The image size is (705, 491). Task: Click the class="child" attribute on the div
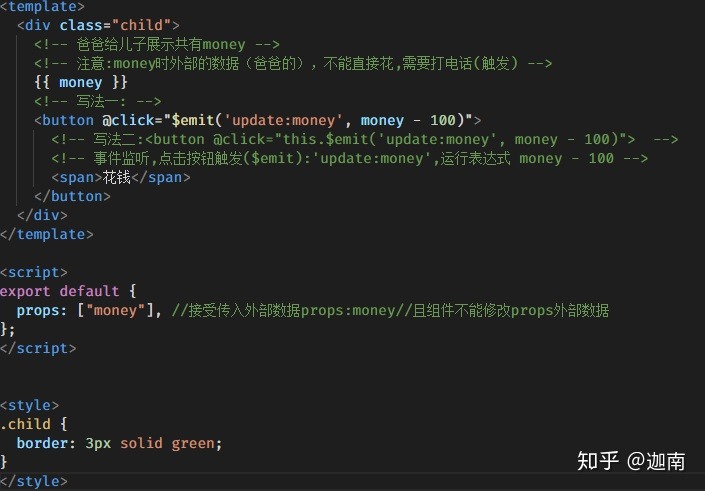pyautogui.click(x=115, y=25)
